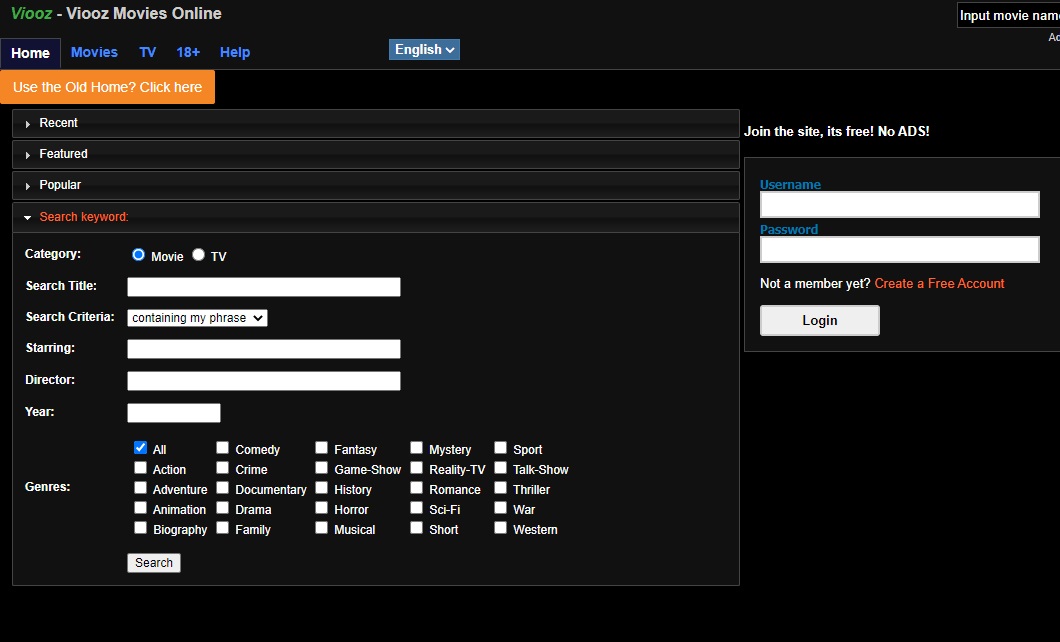Screen dimensions: 1060x642
Task: Focus the Director input field
Action: click(x=264, y=380)
